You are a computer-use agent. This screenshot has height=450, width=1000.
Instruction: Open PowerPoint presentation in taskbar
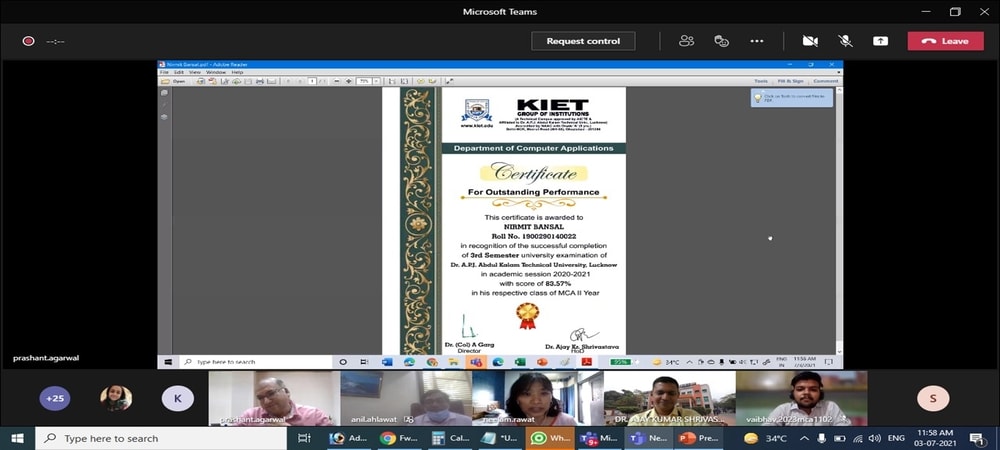coord(701,438)
